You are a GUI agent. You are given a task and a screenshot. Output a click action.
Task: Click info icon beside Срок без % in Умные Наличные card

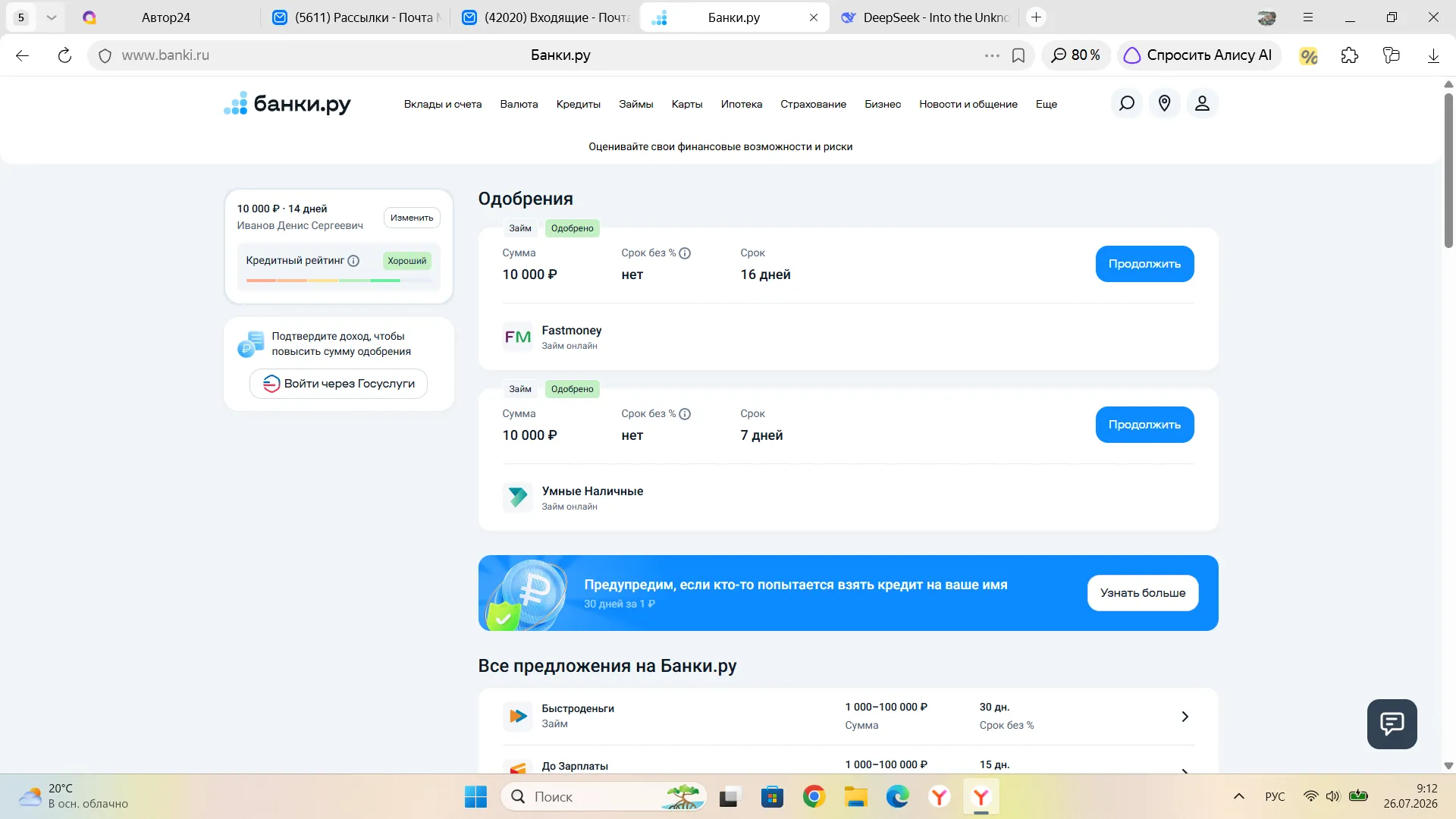click(685, 414)
